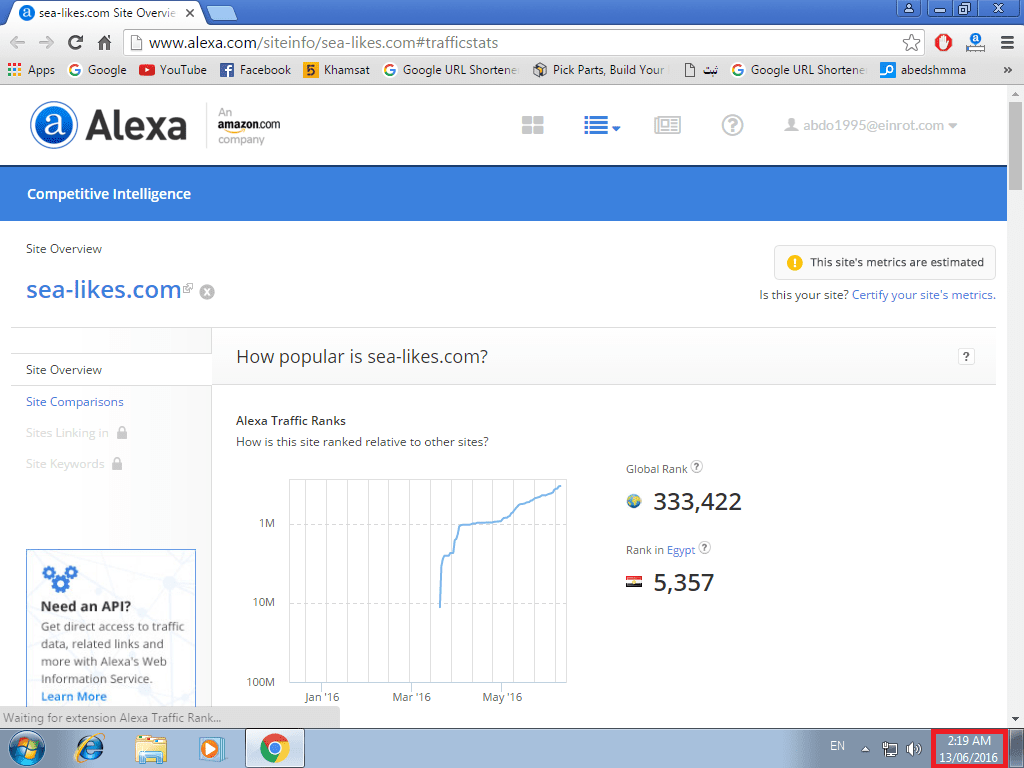Click Certify your site's metrics link
The width and height of the screenshot is (1024, 768).
(922, 295)
